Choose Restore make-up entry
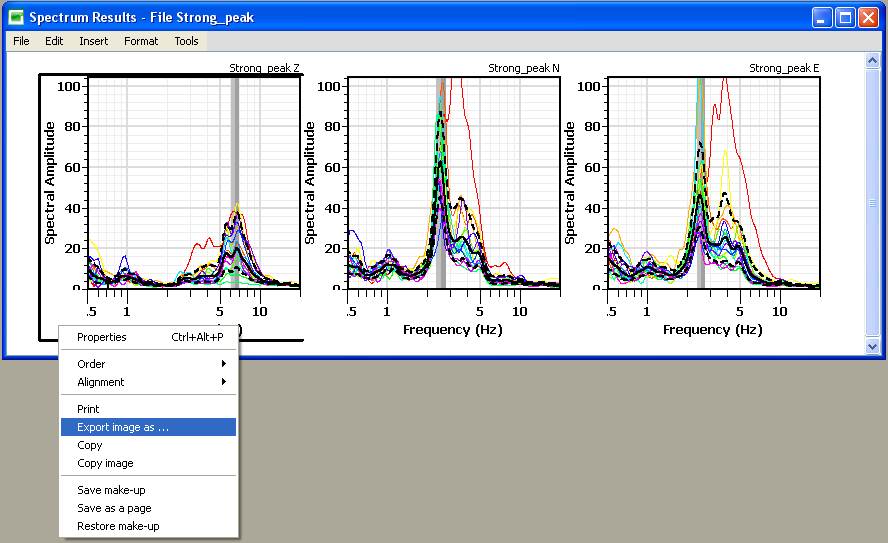 (x=118, y=526)
